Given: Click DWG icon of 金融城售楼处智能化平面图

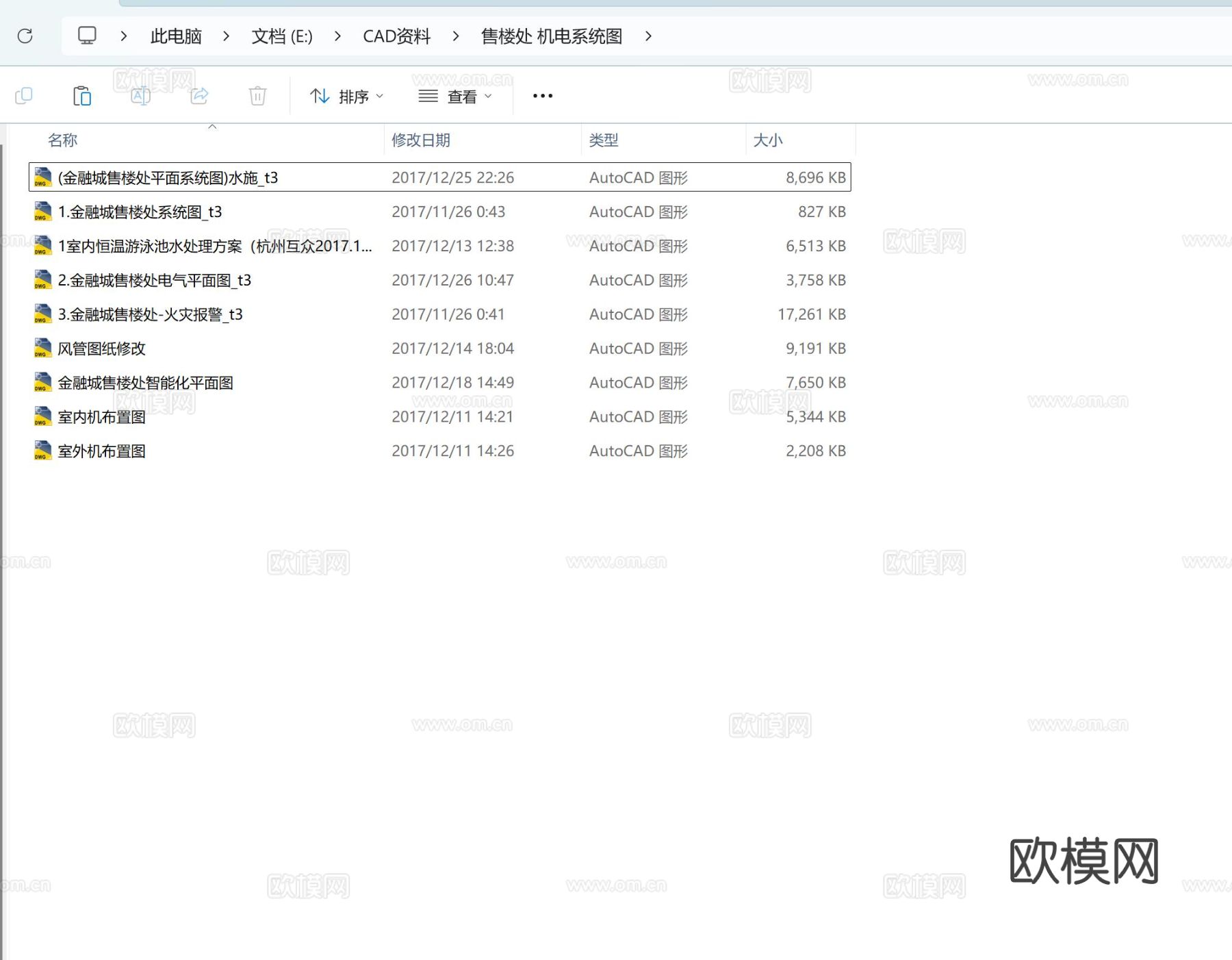Looking at the screenshot, I should click(42, 383).
